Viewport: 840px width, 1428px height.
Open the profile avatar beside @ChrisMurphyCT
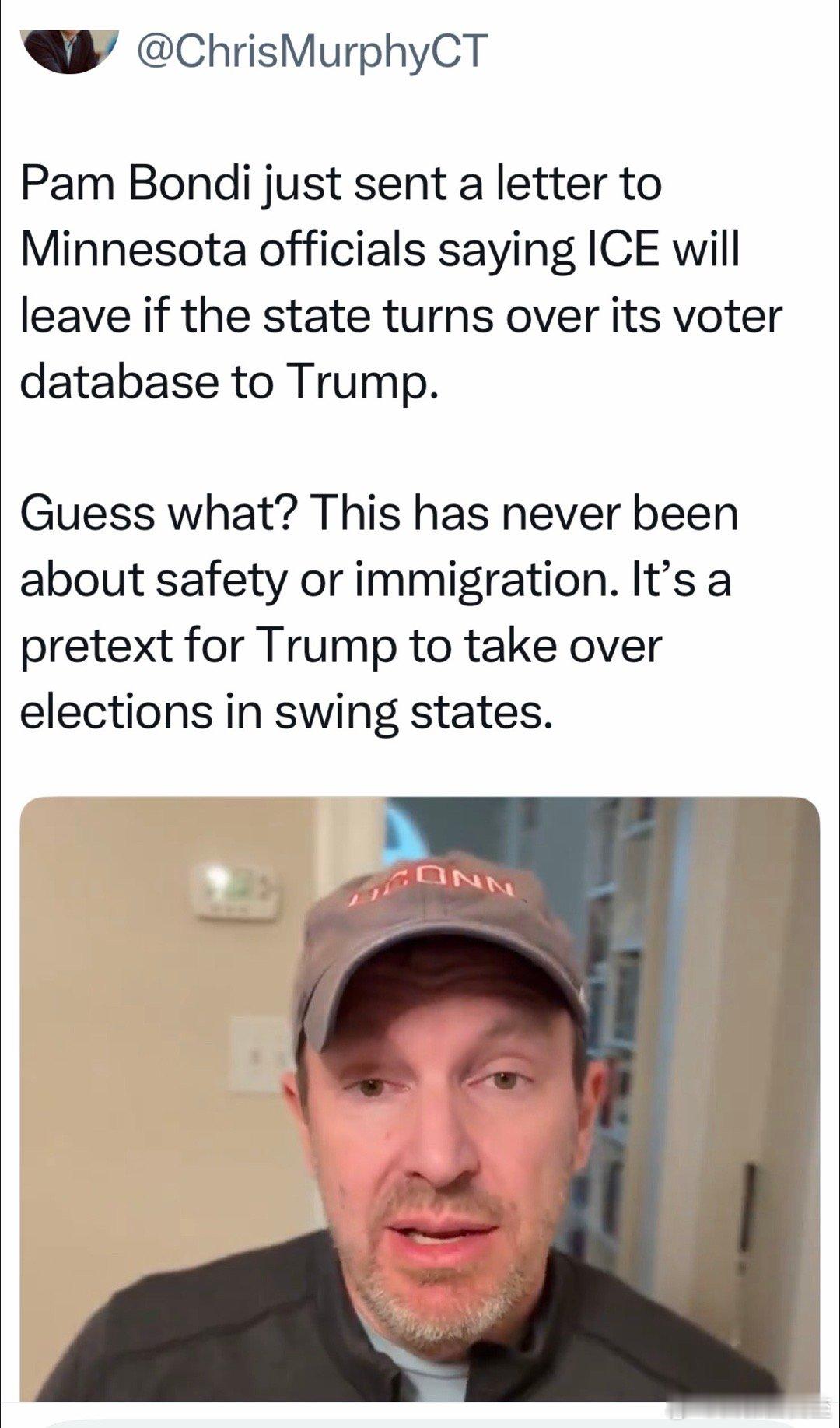click(x=69, y=51)
